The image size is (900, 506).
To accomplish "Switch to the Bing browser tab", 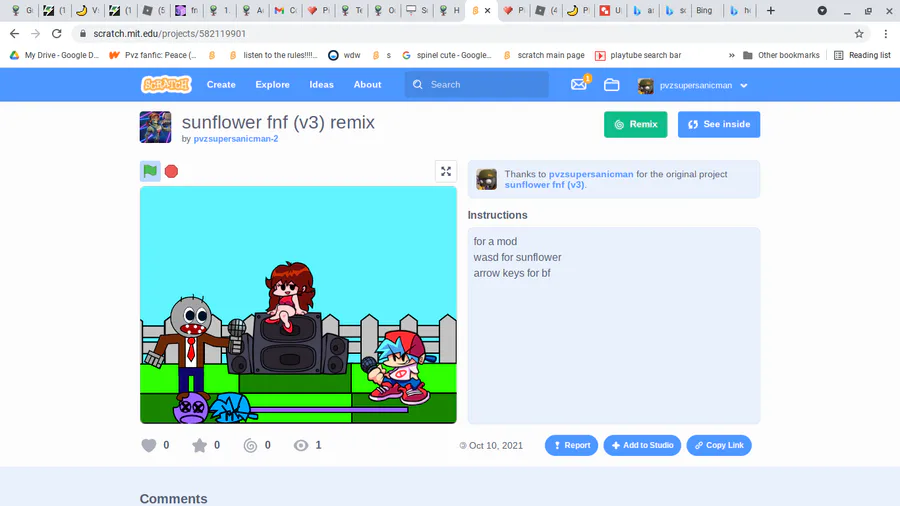I will coord(704,10).
